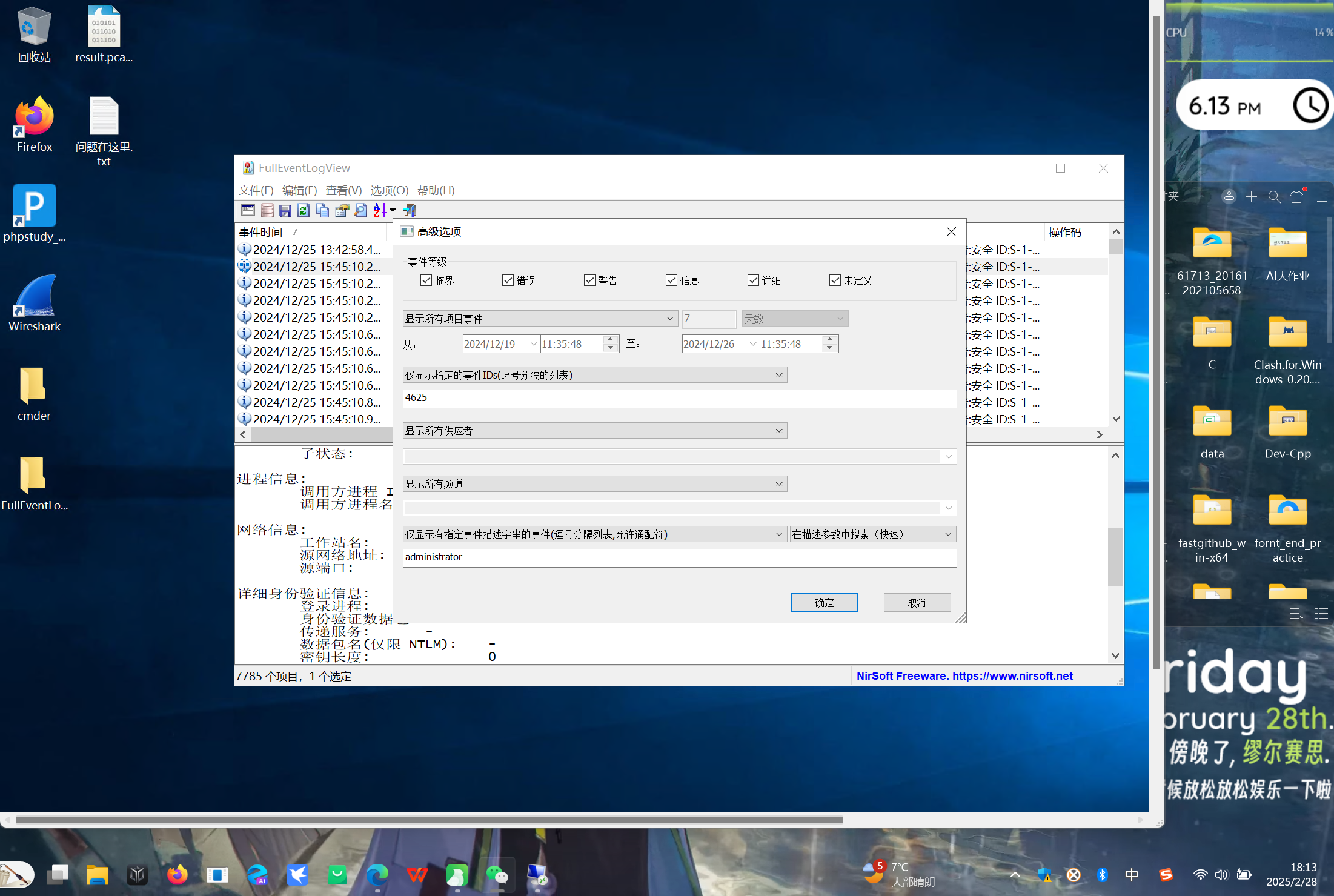Screen dimensions: 1334x896
Task: Open the NirSoft Freeware website link
Action: click(964, 676)
